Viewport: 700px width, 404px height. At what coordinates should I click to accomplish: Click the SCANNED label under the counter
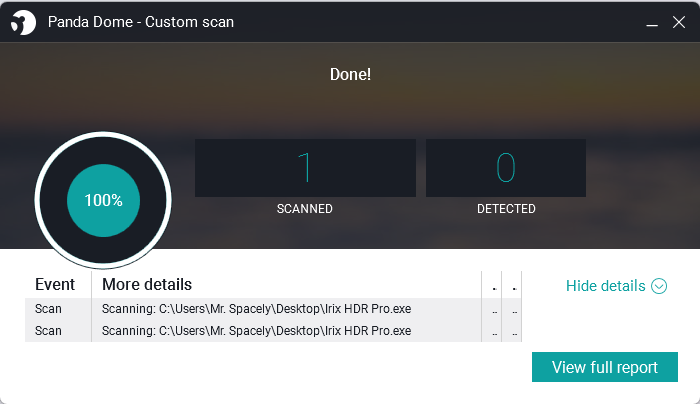(305, 209)
